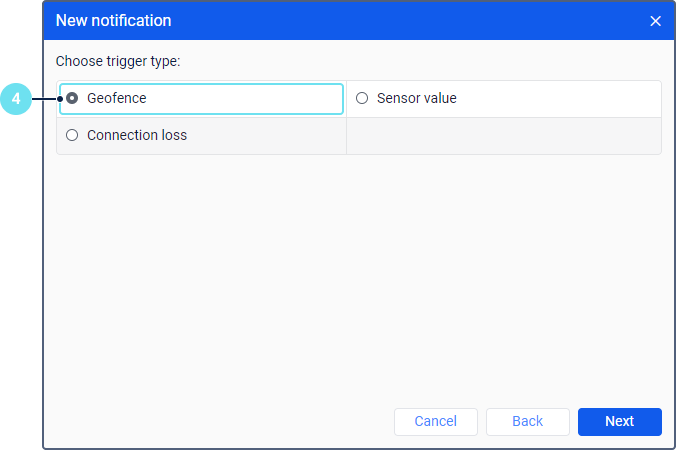
Task: Click the empty cell beside Connection loss
Action: tap(503, 135)
